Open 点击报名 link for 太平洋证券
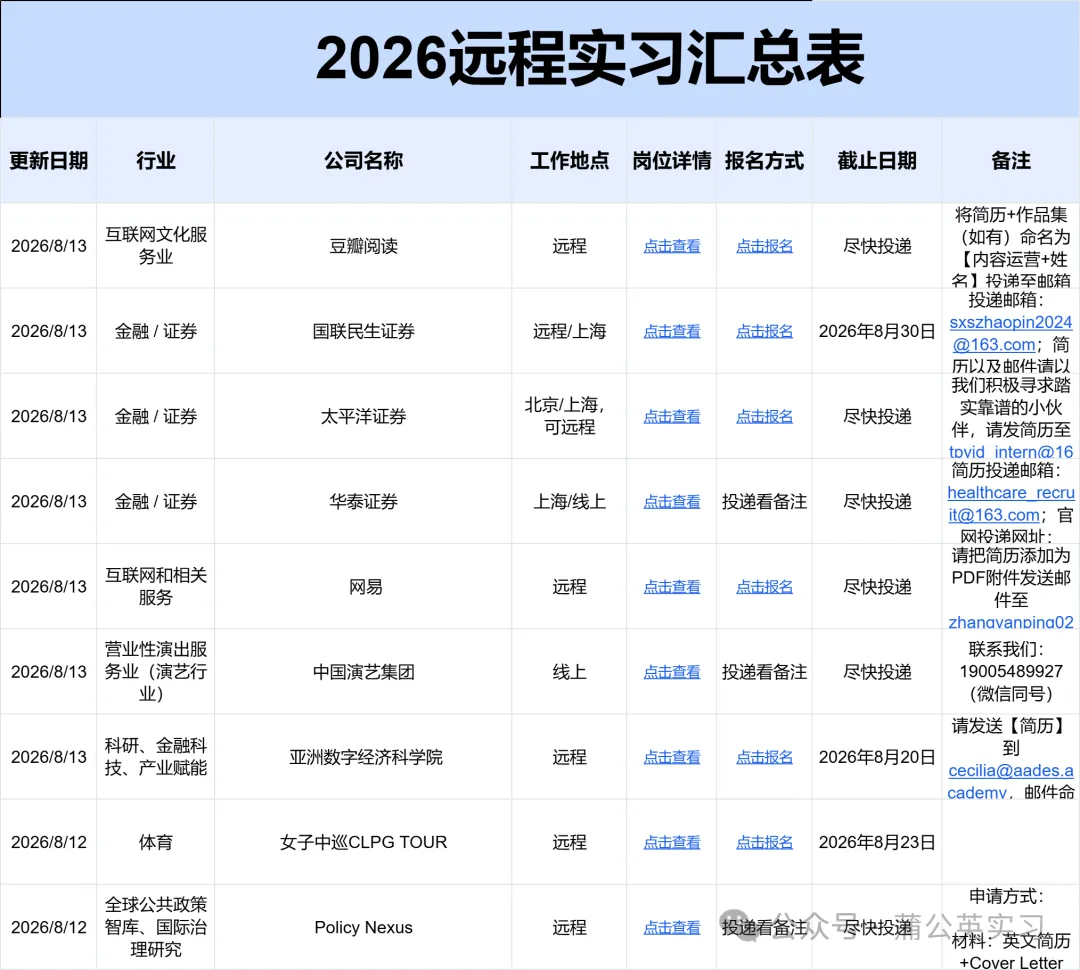This screenshot has width=1080, height=970. [765, 417]
